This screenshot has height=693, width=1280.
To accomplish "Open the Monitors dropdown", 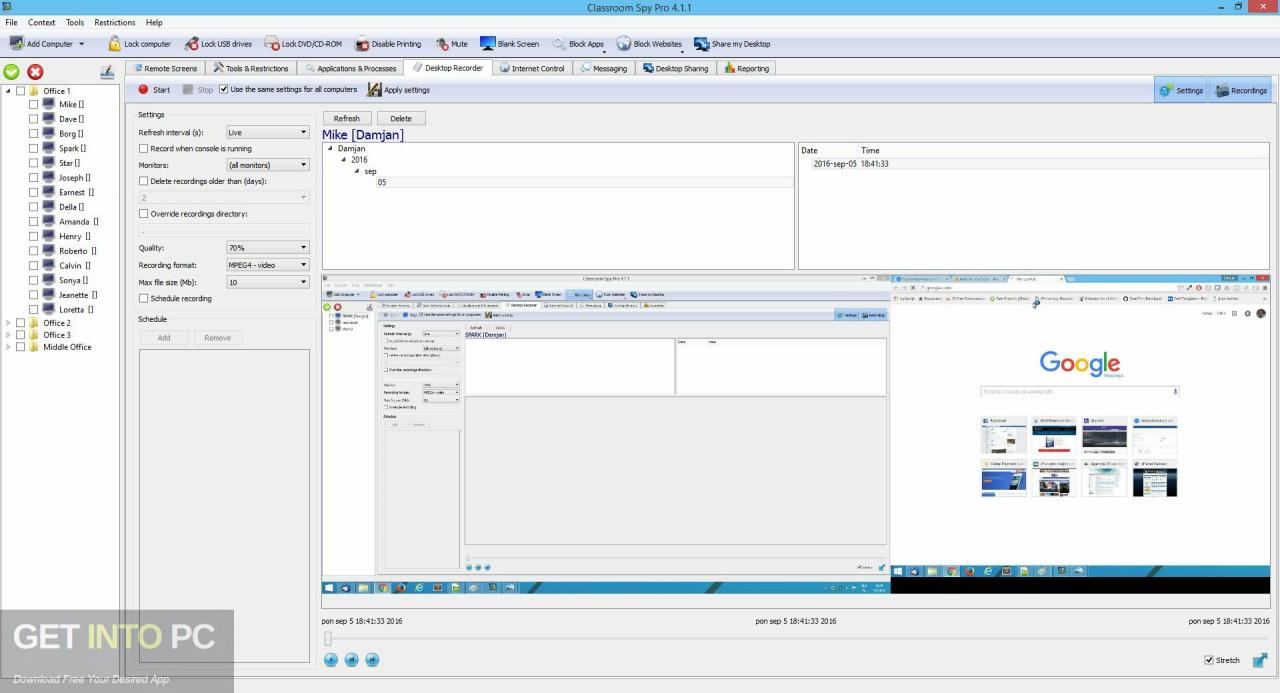I will point(268,165).
